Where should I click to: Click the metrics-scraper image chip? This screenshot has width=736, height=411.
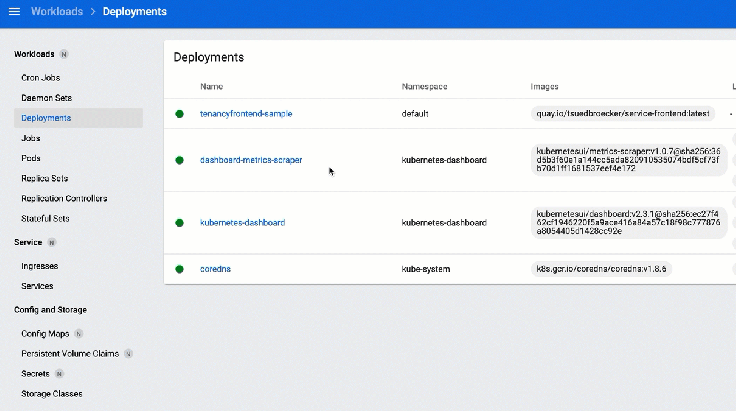629,160
